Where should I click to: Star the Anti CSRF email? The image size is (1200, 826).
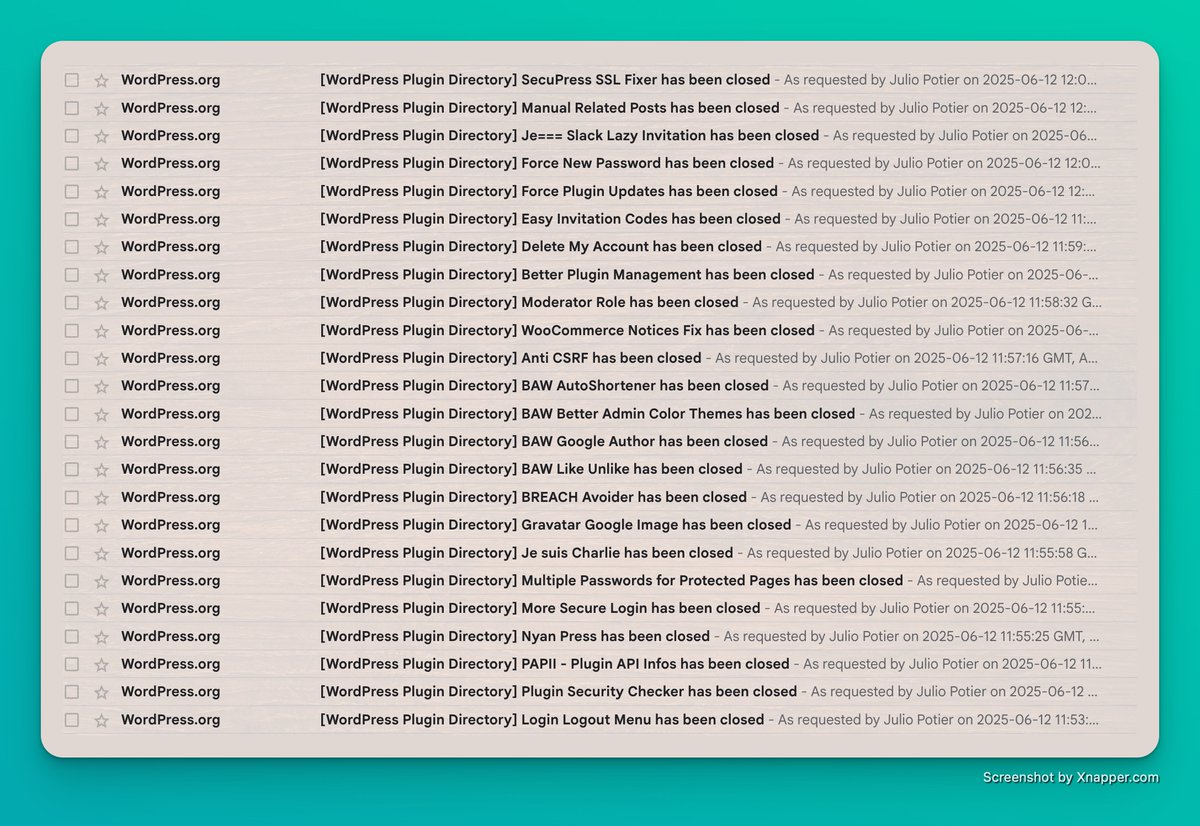[x=101, y=358]
